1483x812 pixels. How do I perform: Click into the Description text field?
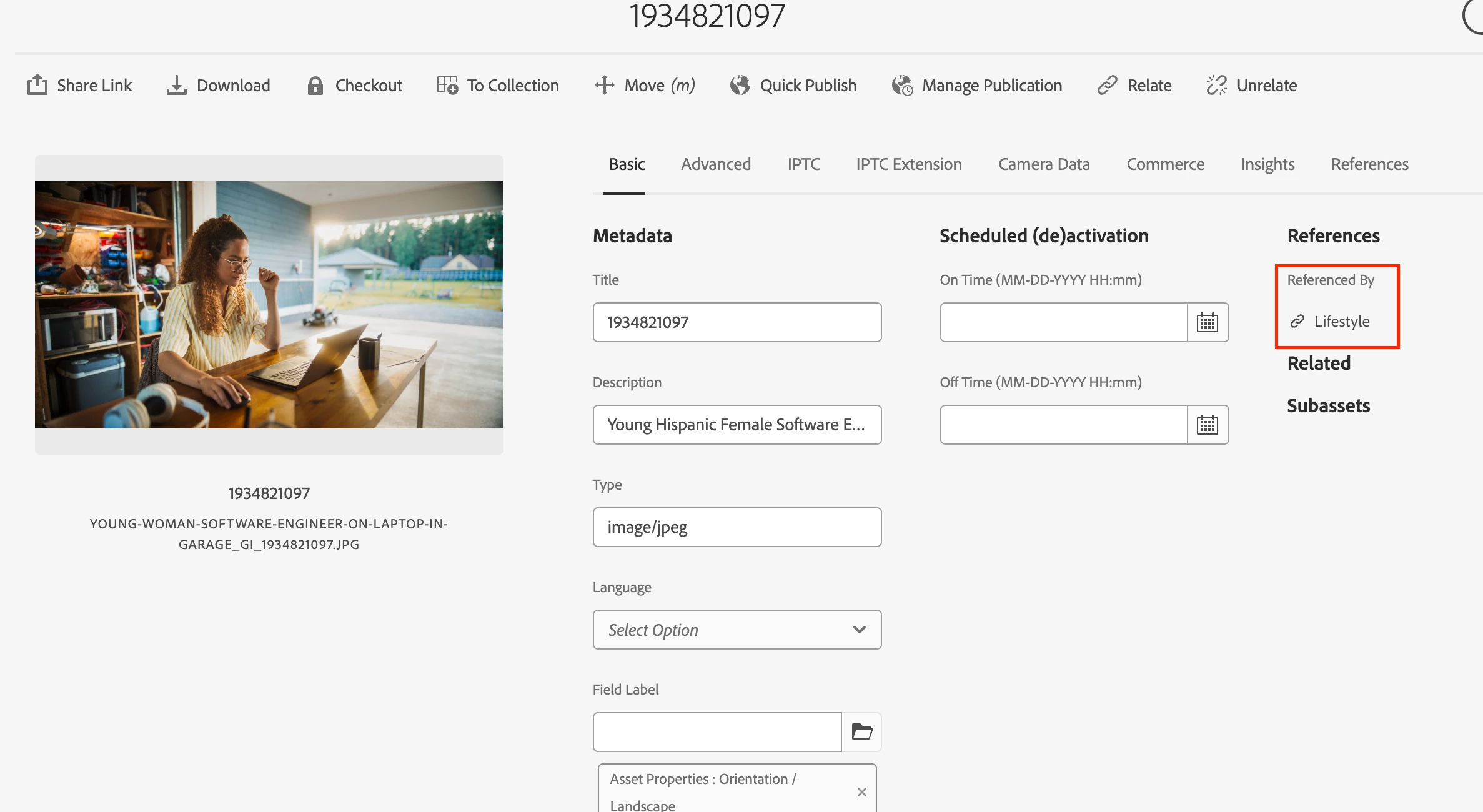click(737, 425)
